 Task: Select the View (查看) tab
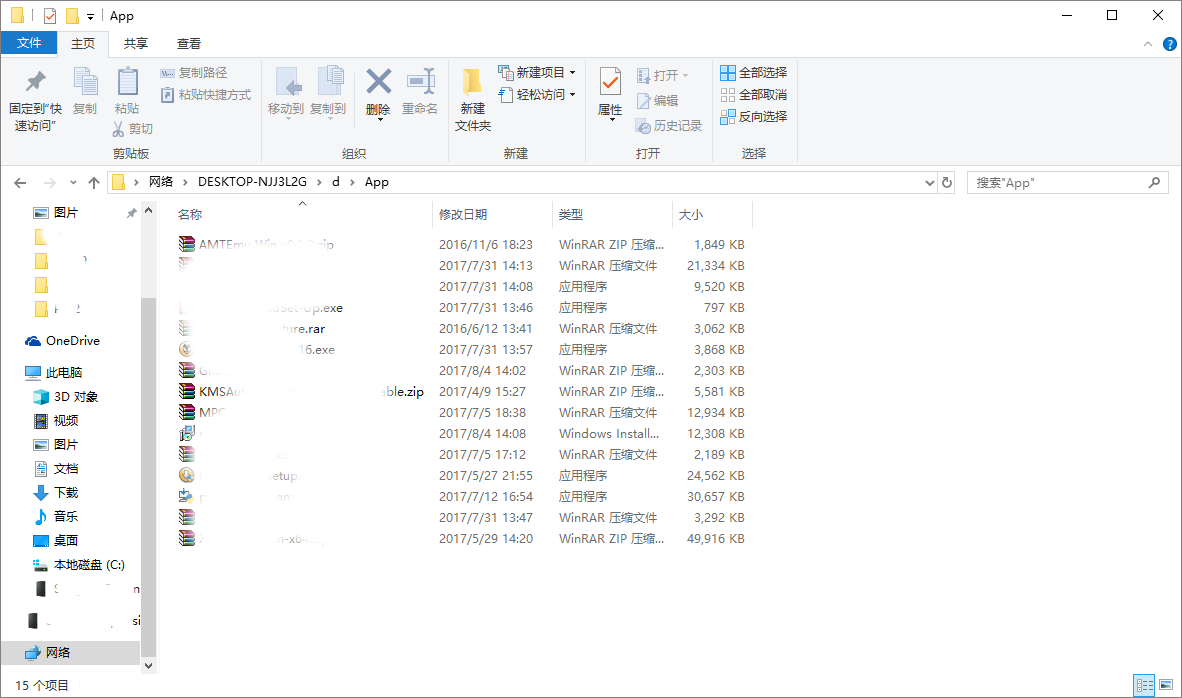click(188, 44)
